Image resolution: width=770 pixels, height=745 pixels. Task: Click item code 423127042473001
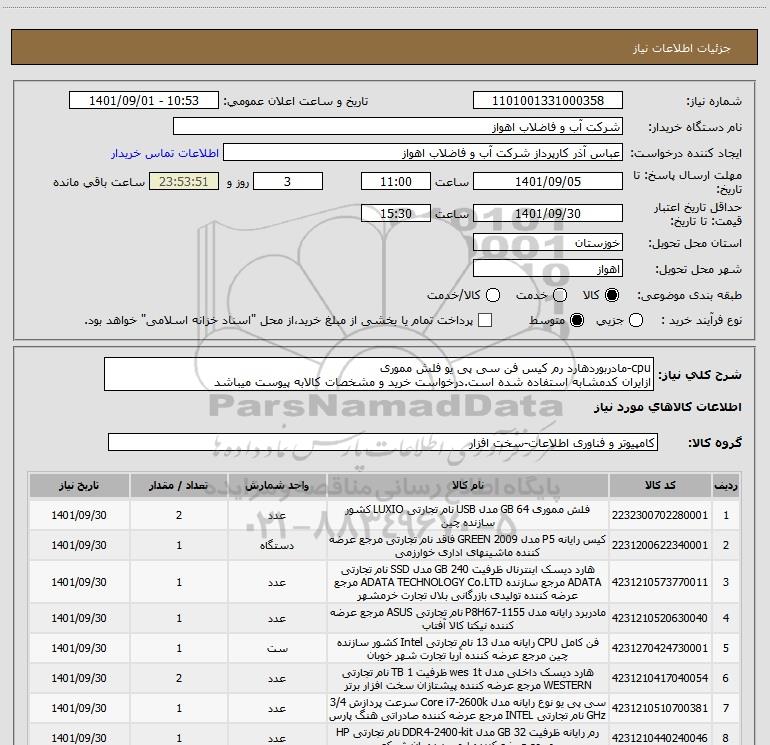pyautogui.click(x=660, y=648)
